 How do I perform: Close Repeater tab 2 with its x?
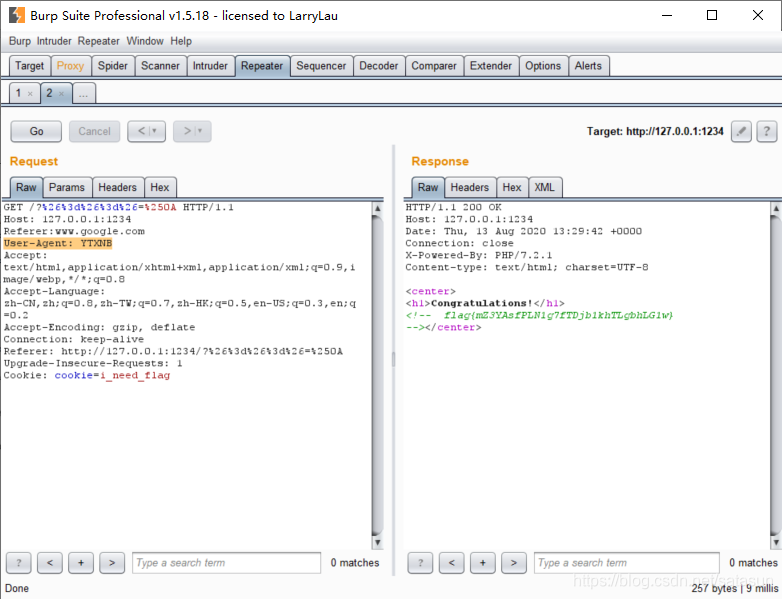[x=61, y=94]
